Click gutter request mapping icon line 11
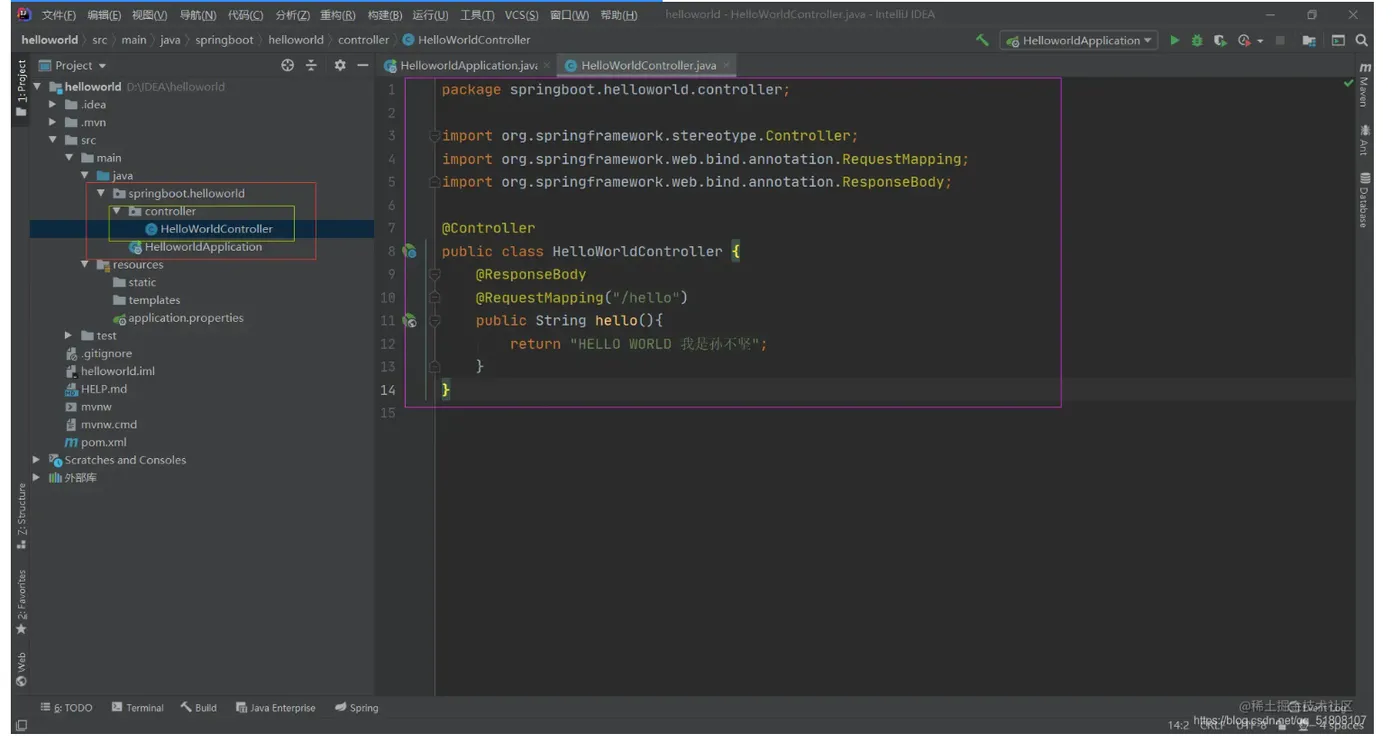 (409, 321)
